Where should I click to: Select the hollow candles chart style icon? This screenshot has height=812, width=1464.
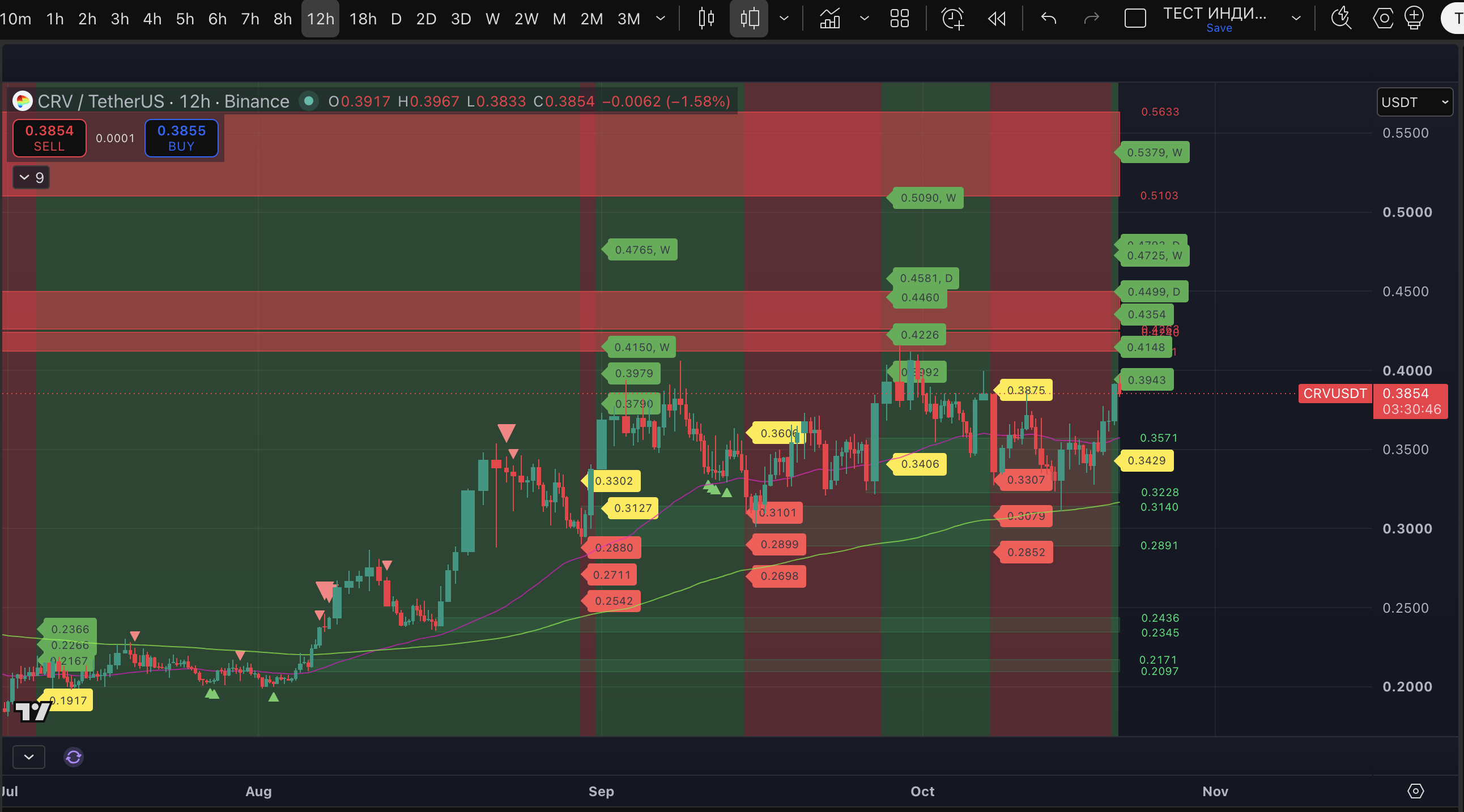tap(749, 19)
